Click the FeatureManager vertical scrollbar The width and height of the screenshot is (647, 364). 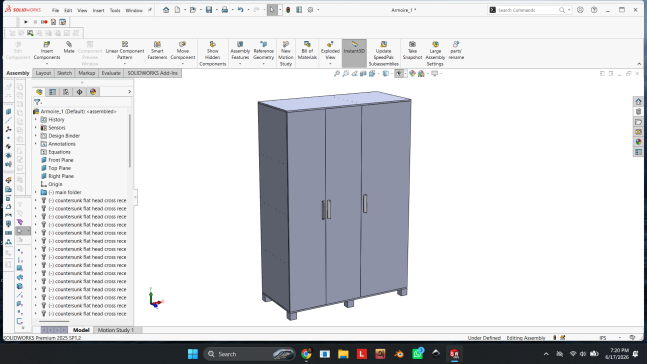pyautogui.click(x=130, y=141)
